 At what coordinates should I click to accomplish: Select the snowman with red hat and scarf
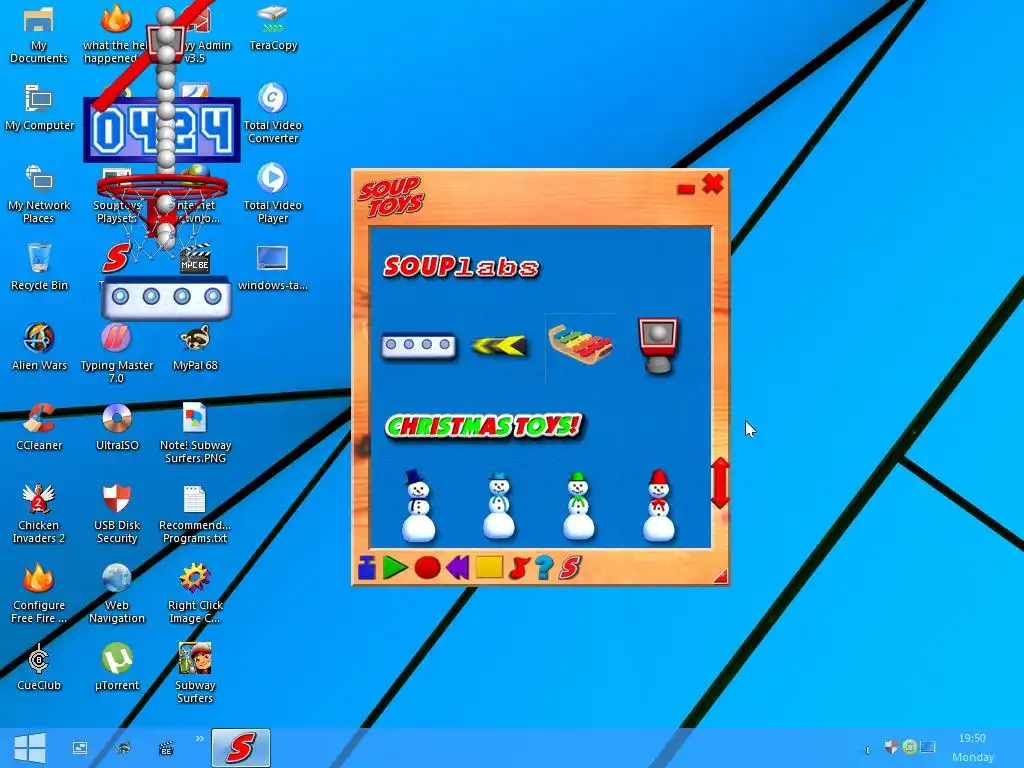(658, 505)
